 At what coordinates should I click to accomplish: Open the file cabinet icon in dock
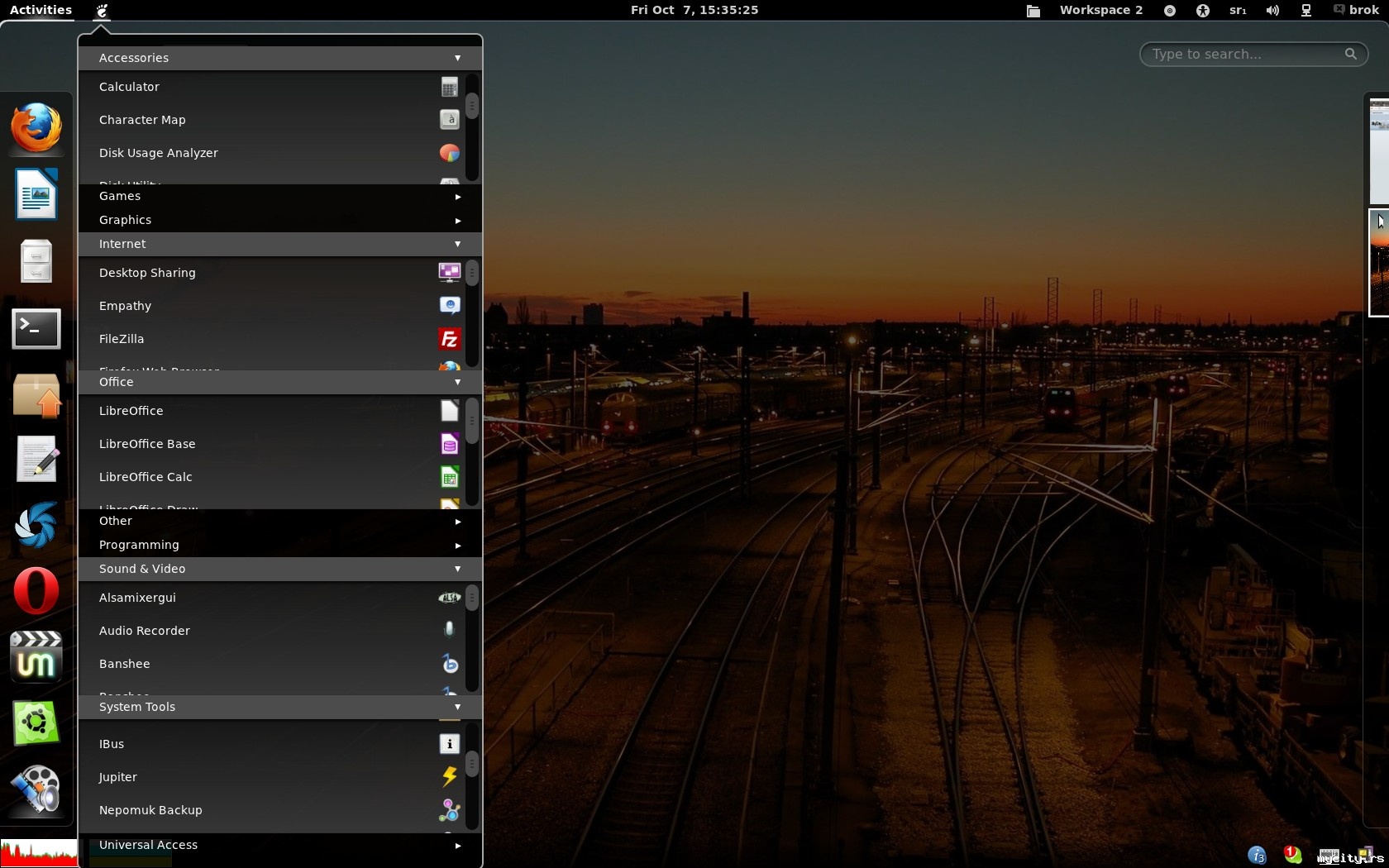[x=36, y=261]
